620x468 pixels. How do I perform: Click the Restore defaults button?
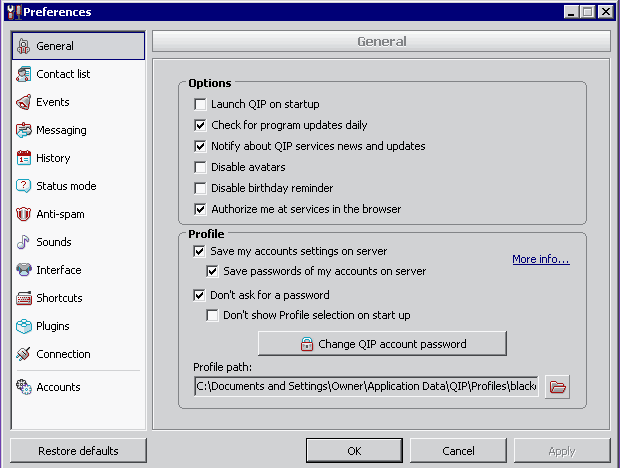click(78, 451)
